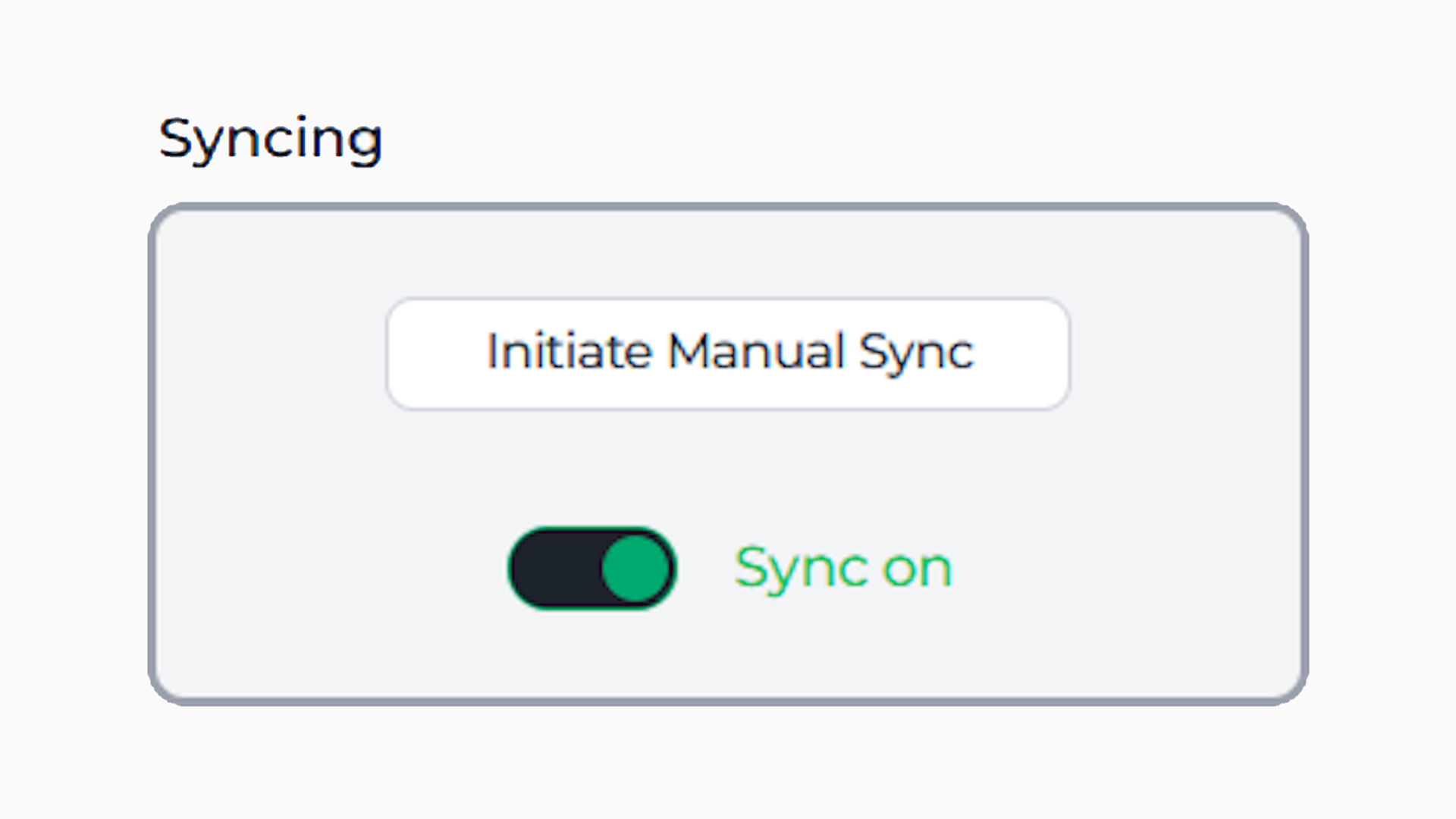Tap the dark toggle track

(554, 569)
